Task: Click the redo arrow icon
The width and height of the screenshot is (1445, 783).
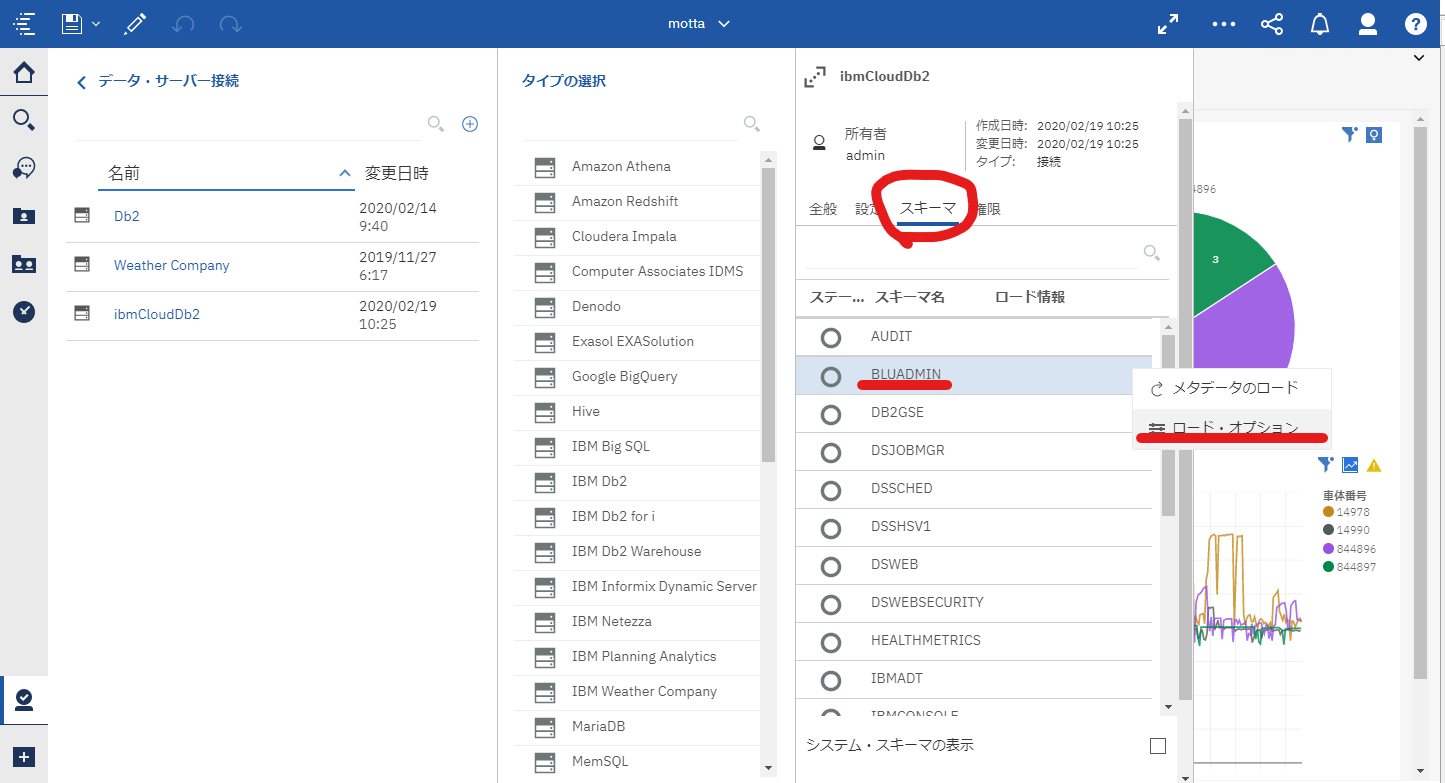Action: 230,24
